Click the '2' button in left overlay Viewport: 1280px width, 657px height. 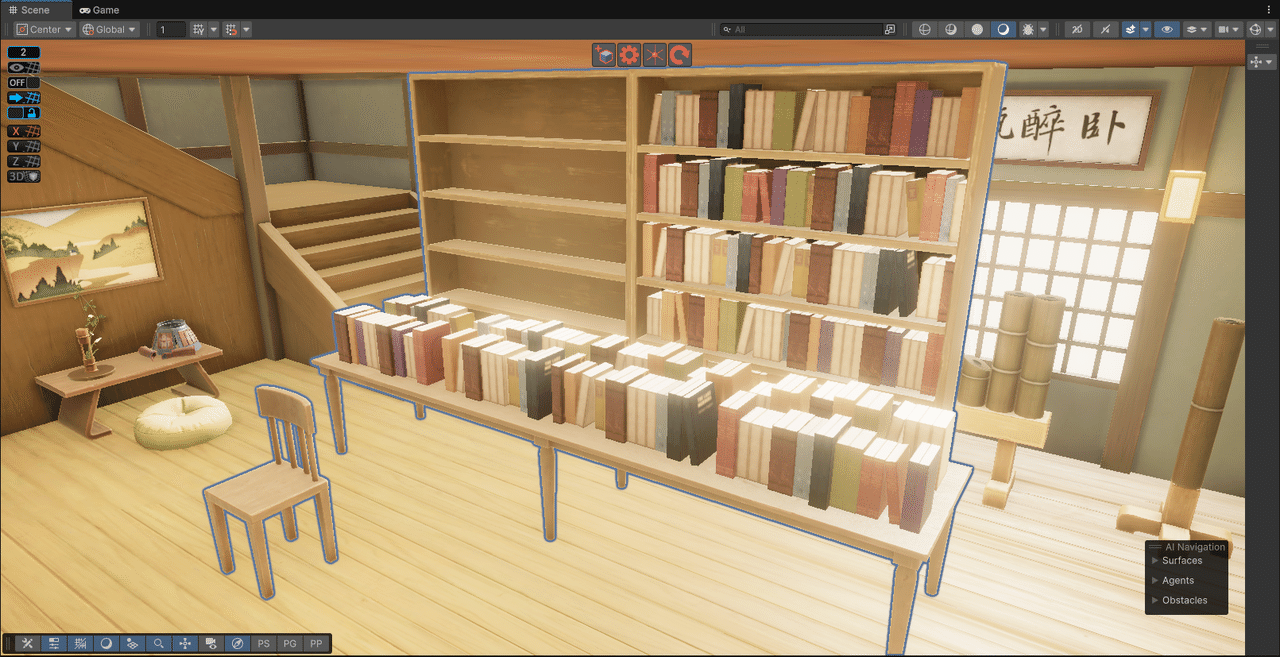[x=24, y=52]
